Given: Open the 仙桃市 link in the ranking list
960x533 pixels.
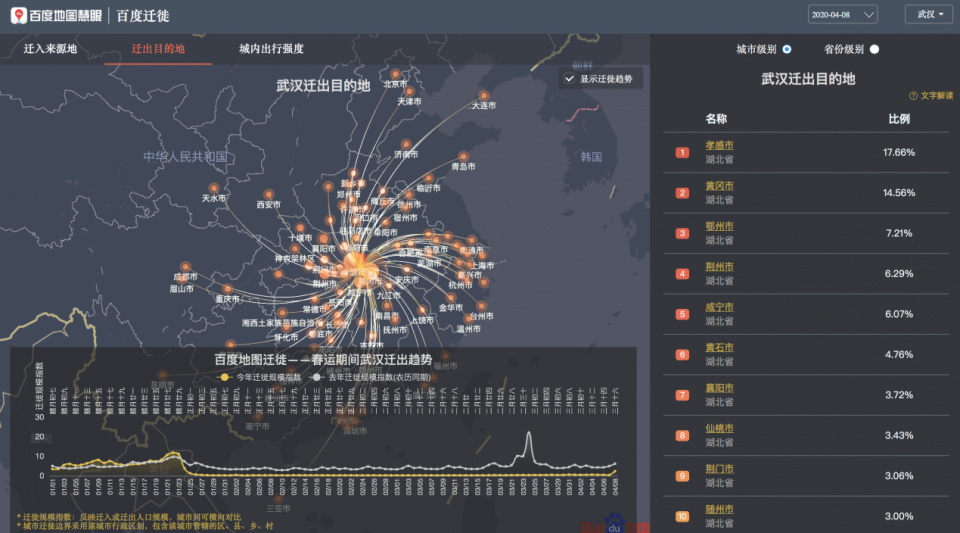Looking at the screenshot, I should (x=719, y=428).
